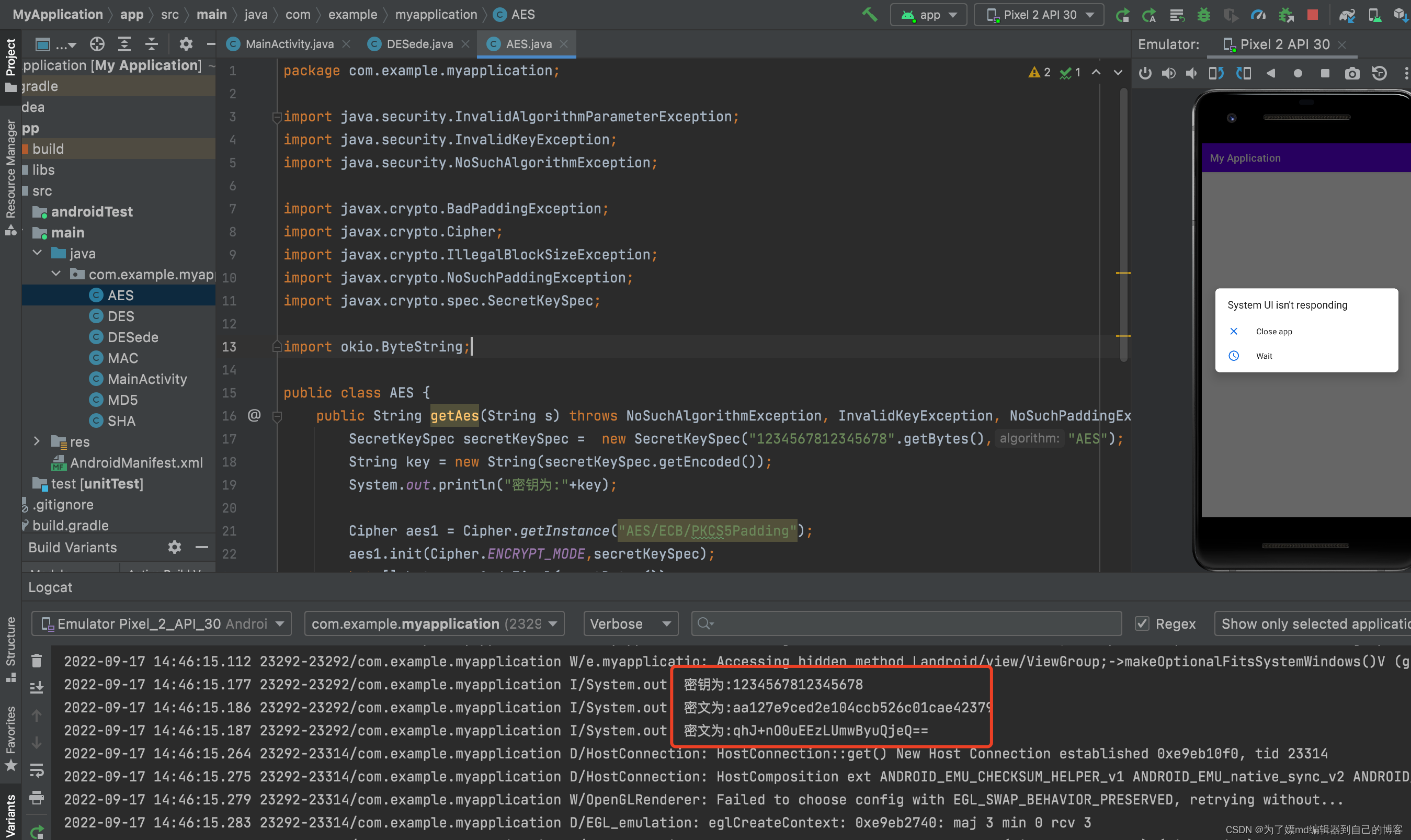The height and width of the screenshot is (840, 1411).
Task: Click the Make Project hammer icon
Action: click(x=869, y=14)
